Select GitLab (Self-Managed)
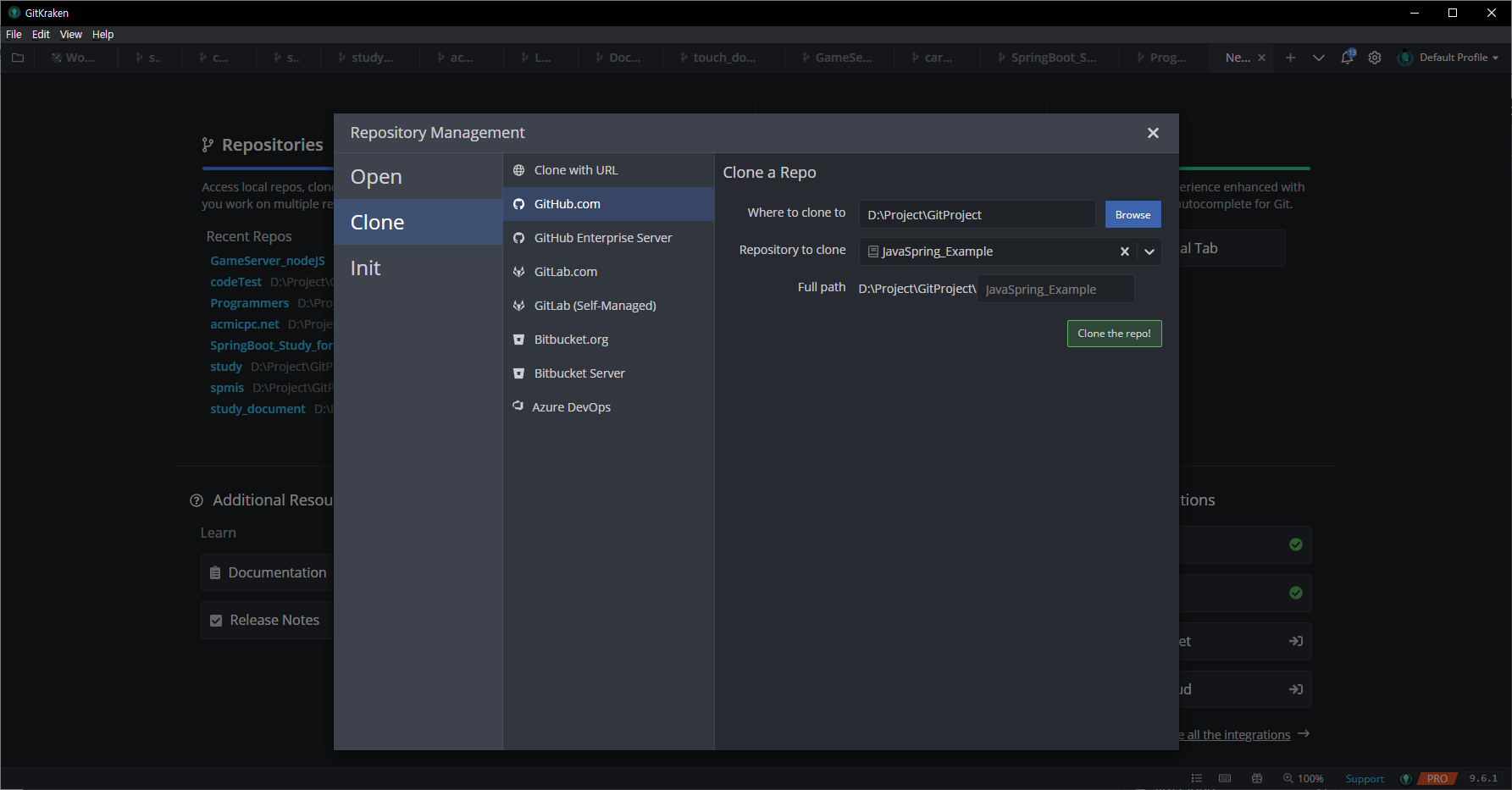This screenshot has width=1512, height=790. (609, 306)
